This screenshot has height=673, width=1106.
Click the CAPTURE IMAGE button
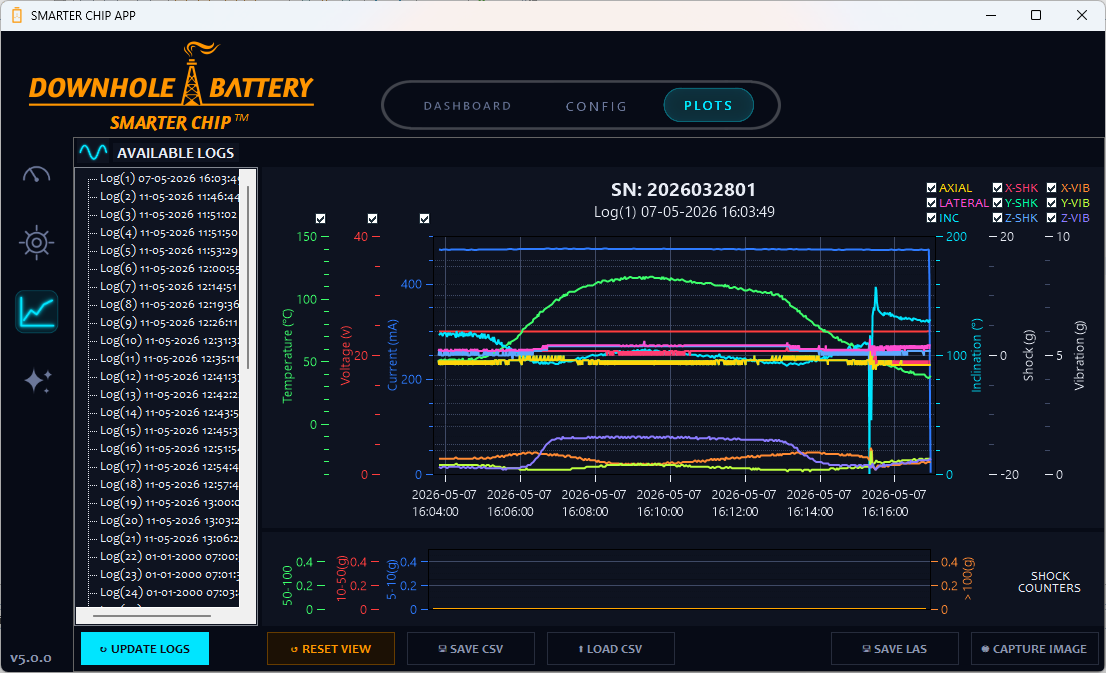[x=1034, y=649]
